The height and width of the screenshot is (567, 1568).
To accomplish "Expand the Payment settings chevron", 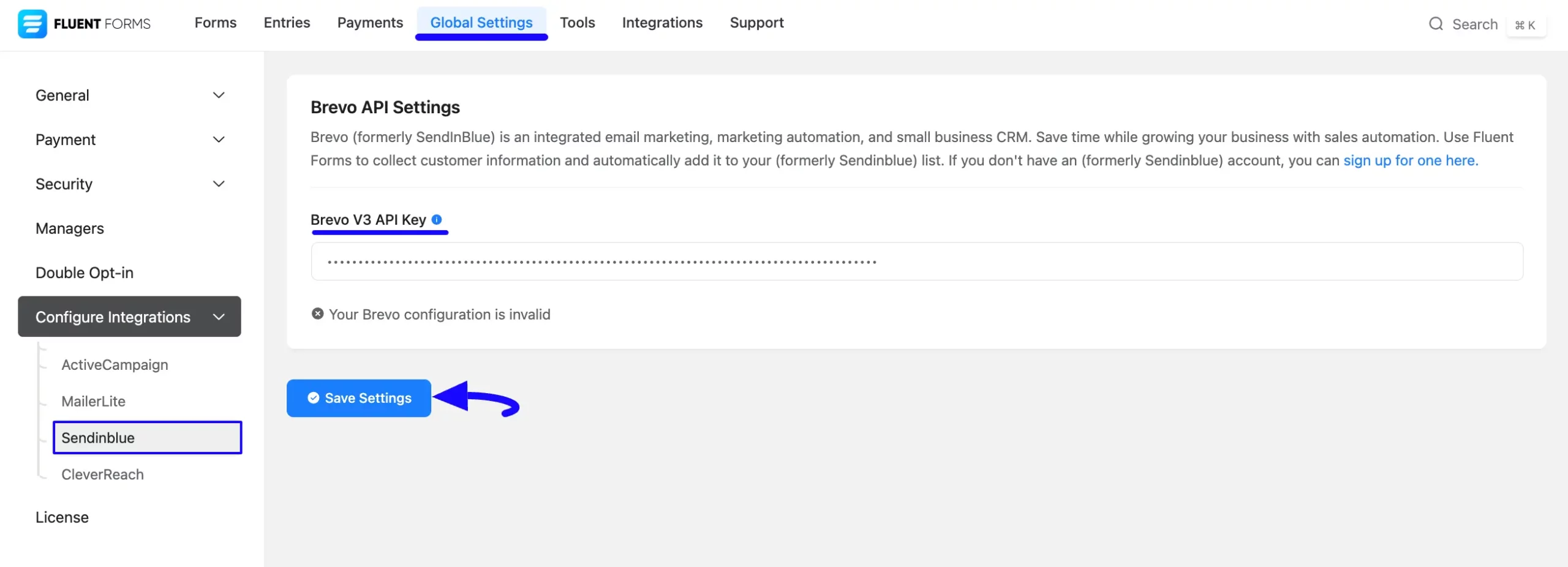I will [219, 140].
